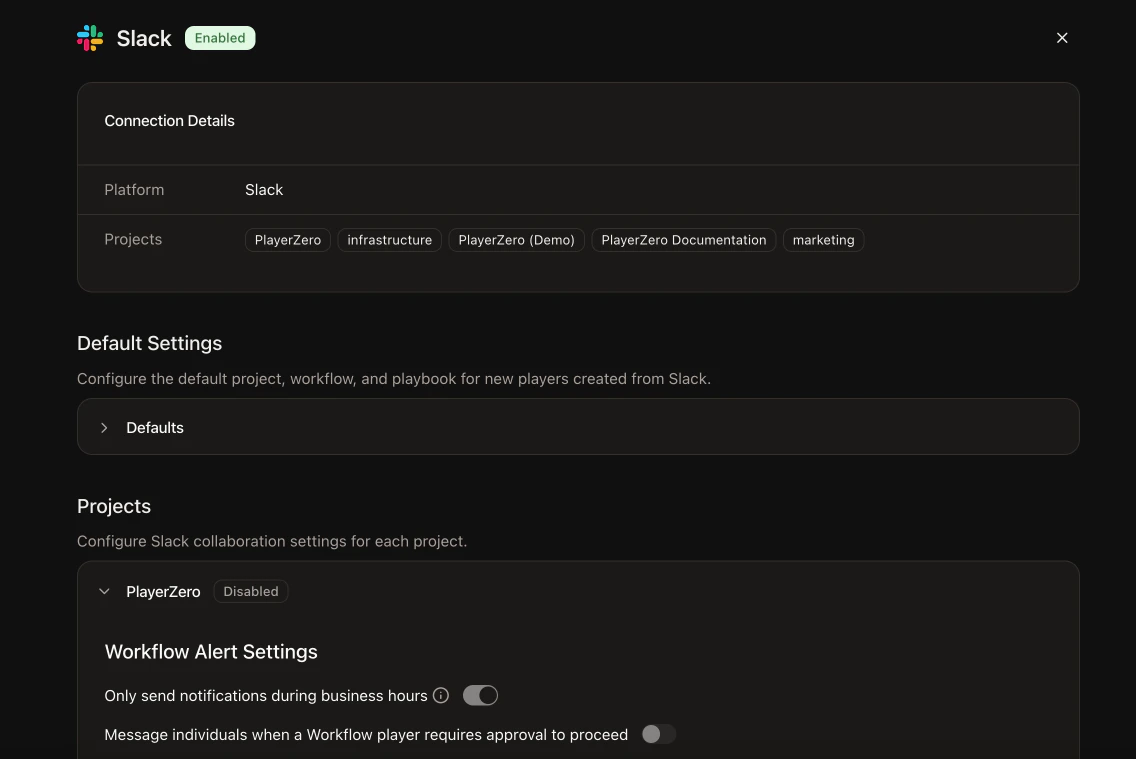1136x759 pixels.
Task: Click the info icon beside business hours setting
Action: tap(441, 695)
